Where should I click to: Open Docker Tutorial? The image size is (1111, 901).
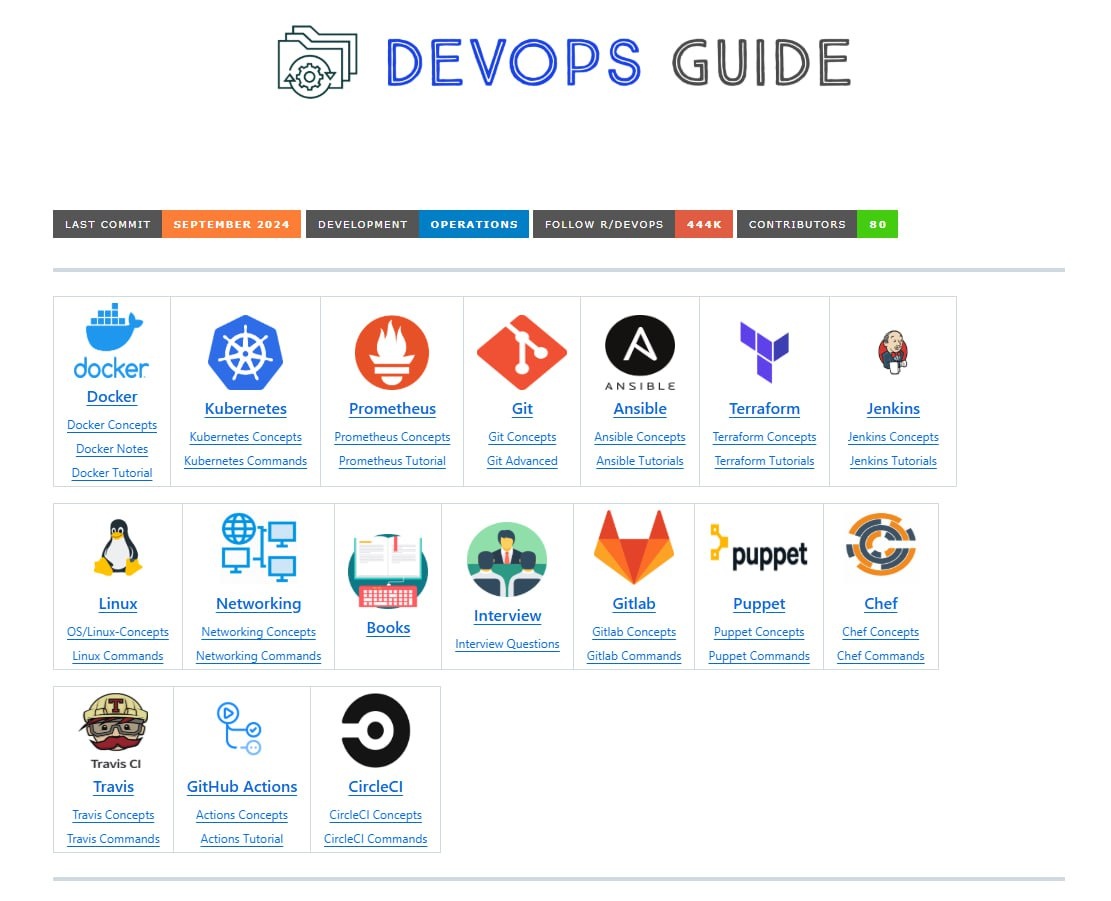pyautogui.click(x=112, y=473)
